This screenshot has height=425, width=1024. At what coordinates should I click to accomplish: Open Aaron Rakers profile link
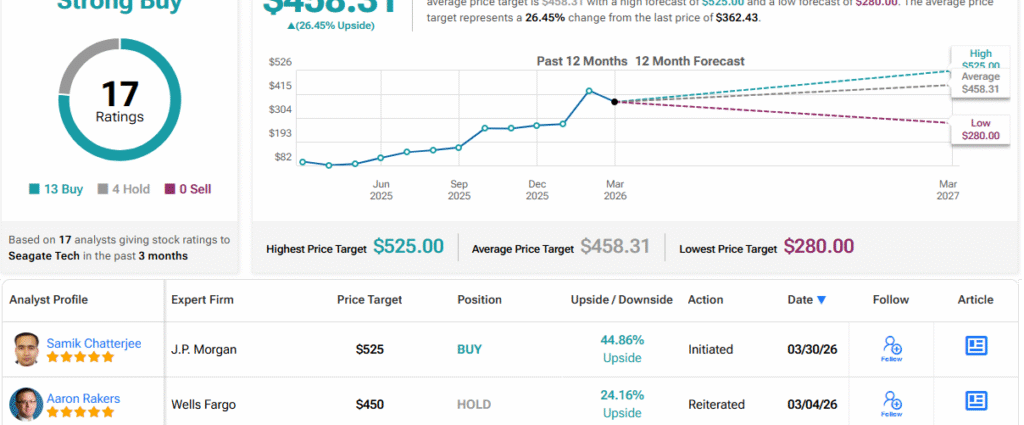84,398
